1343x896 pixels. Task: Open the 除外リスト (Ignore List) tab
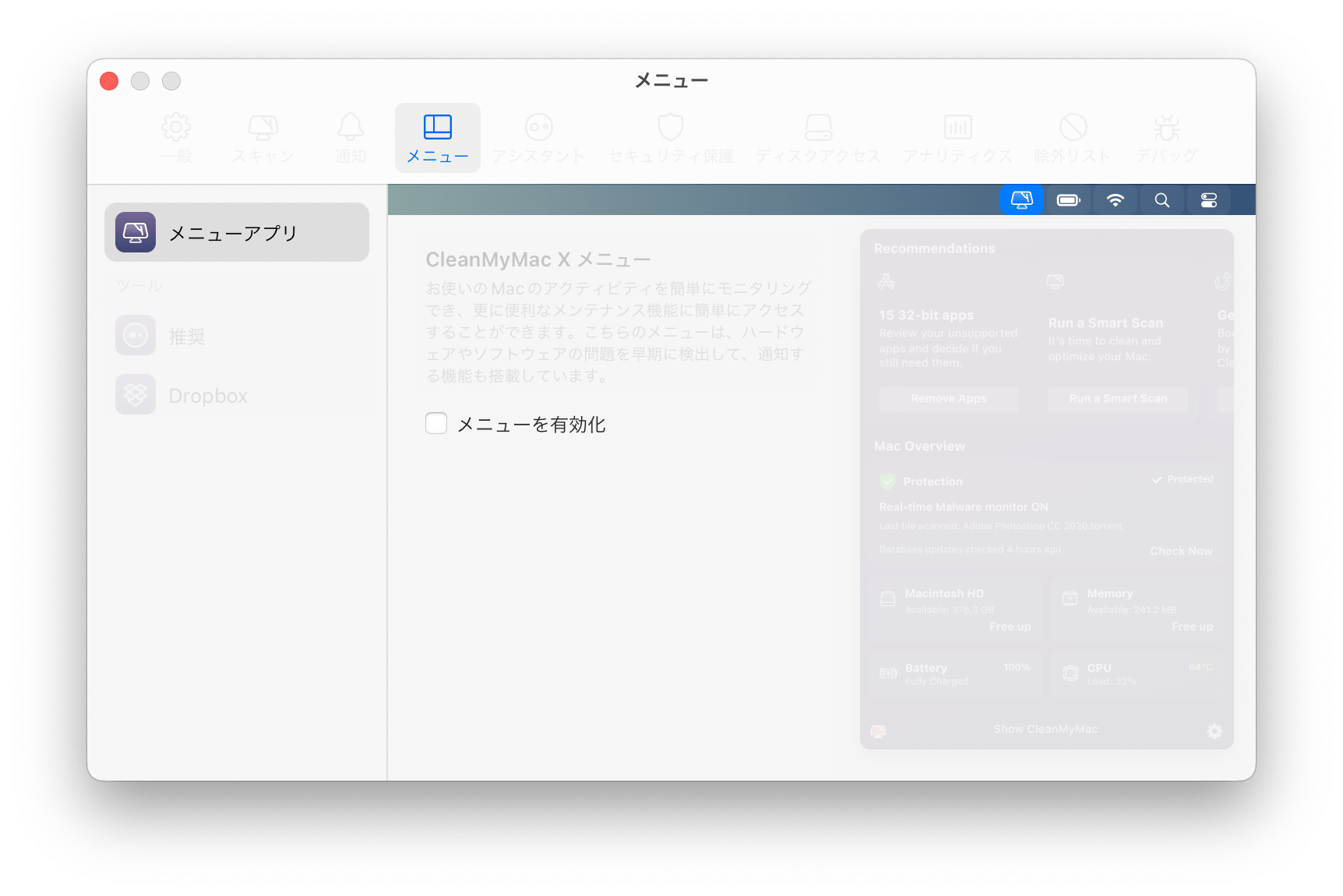(x=1073, y=138)
